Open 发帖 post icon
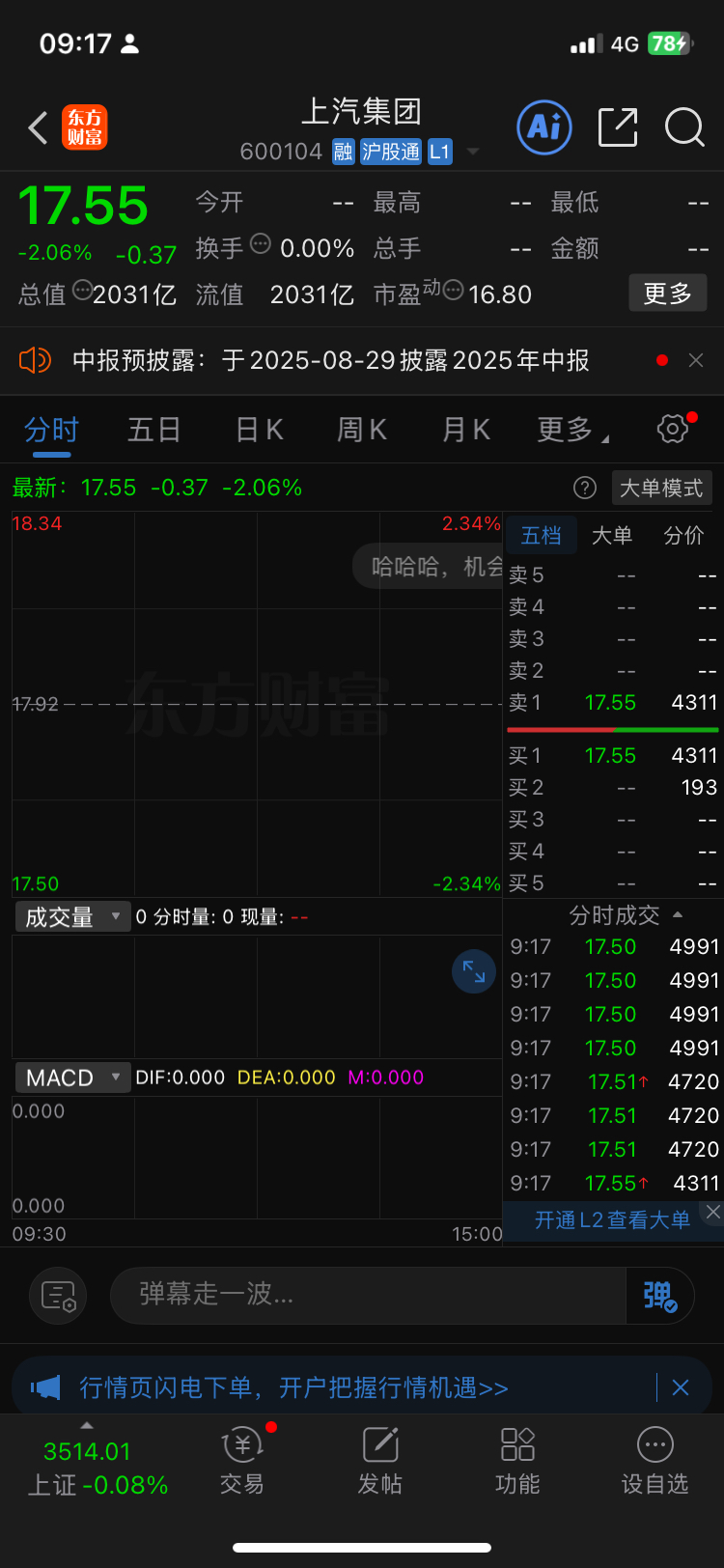This screenshot has width=724, height=1568. coord(380,1461)
